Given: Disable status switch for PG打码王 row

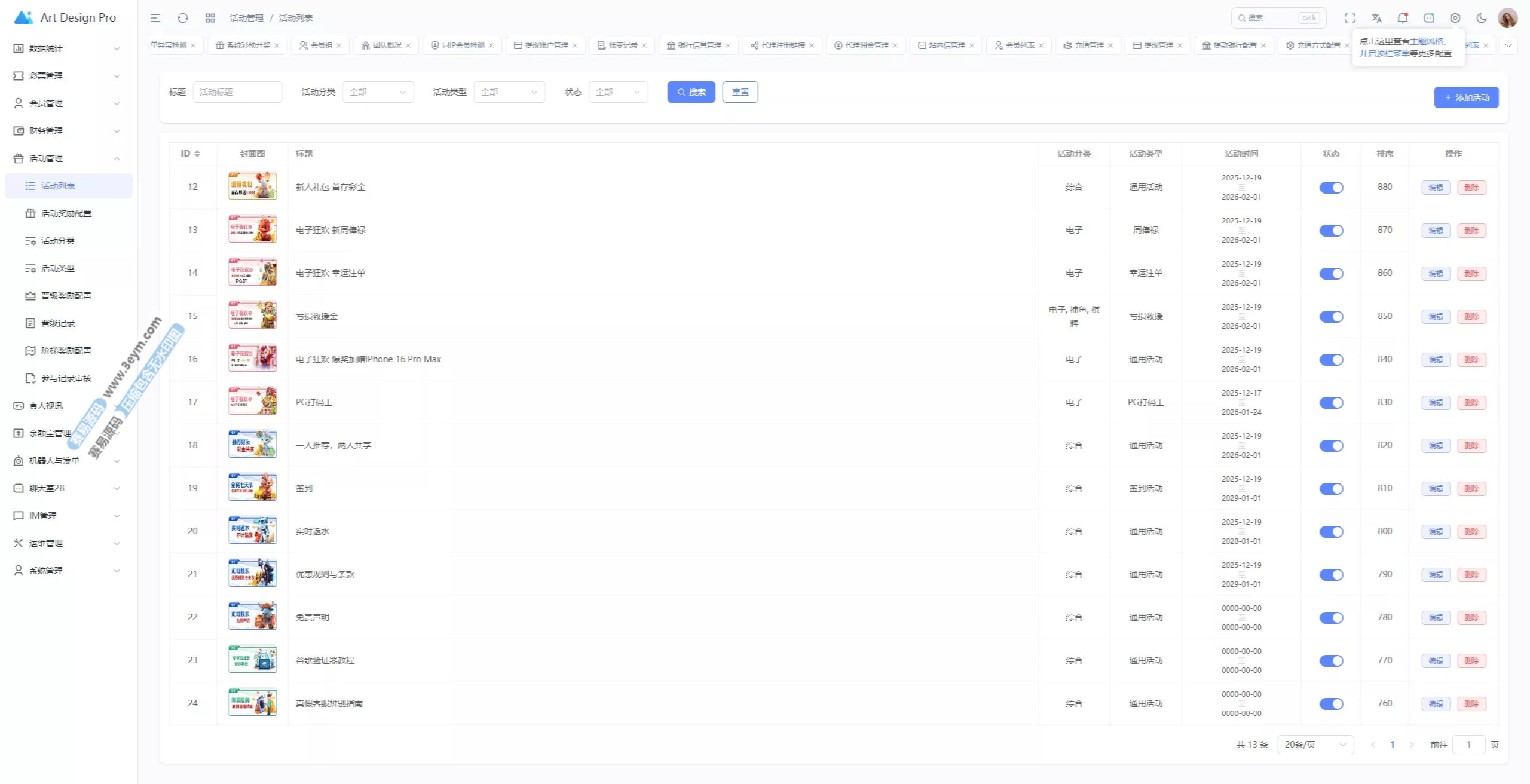Looking at the screenshot, I should tap(1331, 403).
